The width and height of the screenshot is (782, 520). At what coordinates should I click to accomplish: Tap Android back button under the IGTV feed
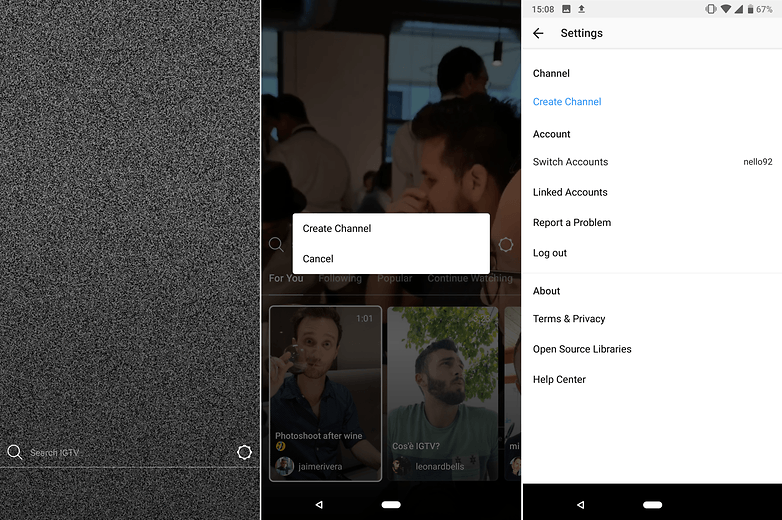(319, 505)
